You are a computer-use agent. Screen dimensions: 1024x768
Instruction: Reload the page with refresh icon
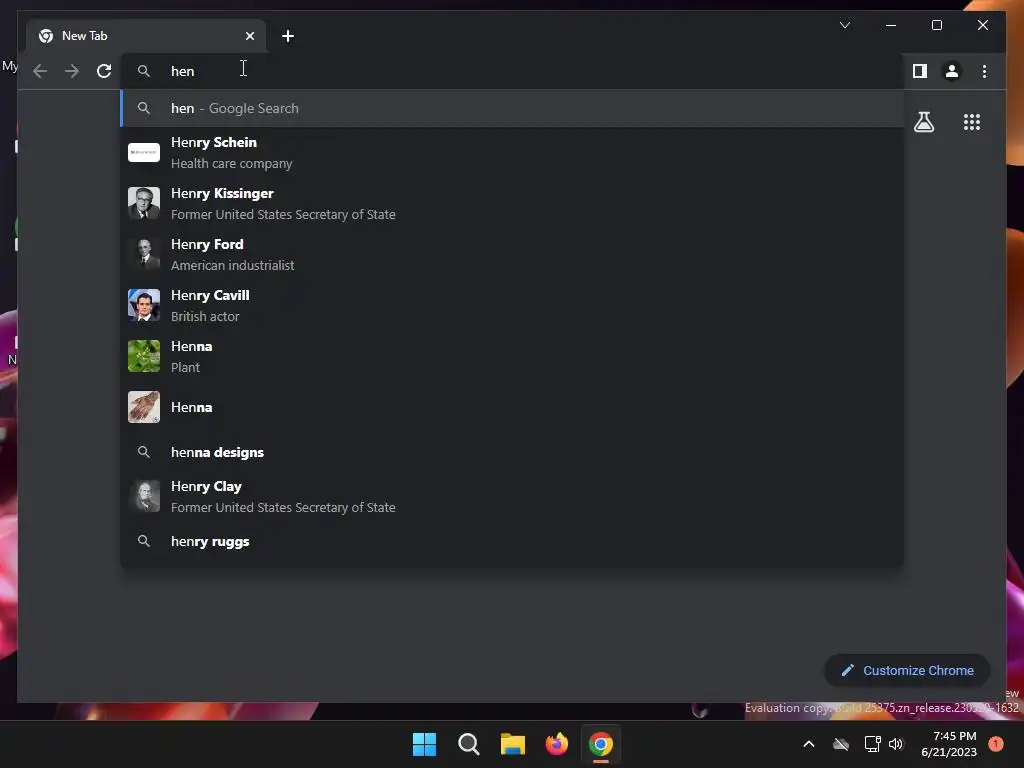click(x=104, y=71)
